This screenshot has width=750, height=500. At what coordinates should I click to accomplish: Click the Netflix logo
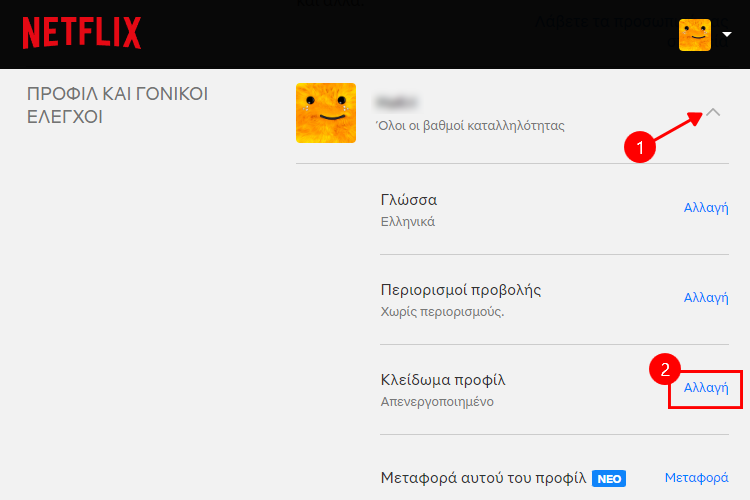(82, 33)
